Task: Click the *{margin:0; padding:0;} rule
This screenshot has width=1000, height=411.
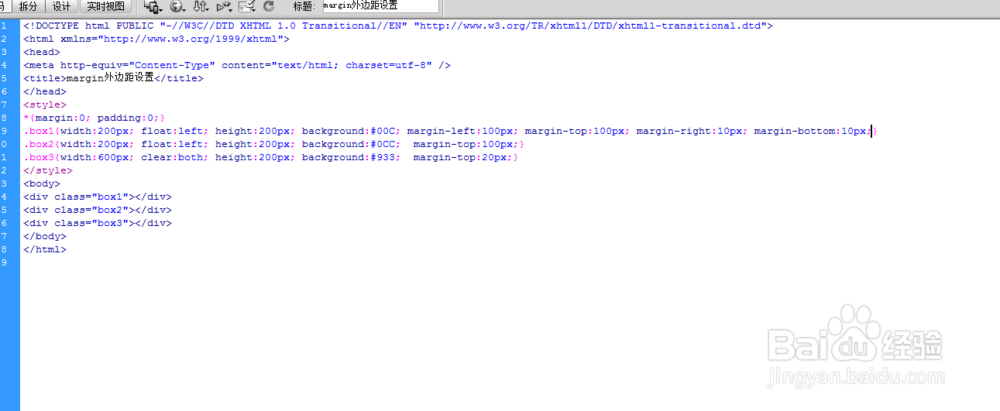Action: tap(94, 118)
